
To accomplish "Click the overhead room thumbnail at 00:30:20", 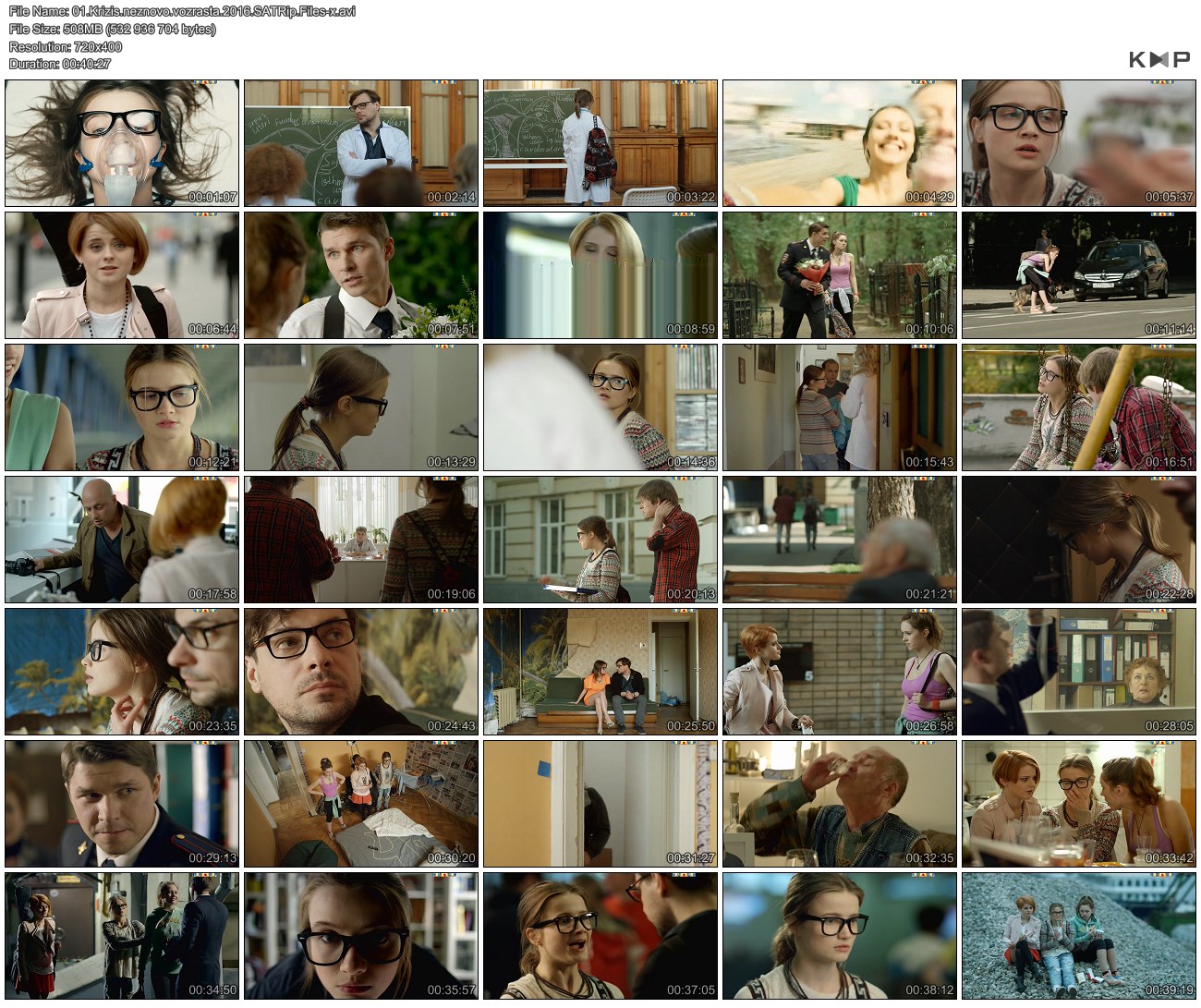I will (361, 804).
